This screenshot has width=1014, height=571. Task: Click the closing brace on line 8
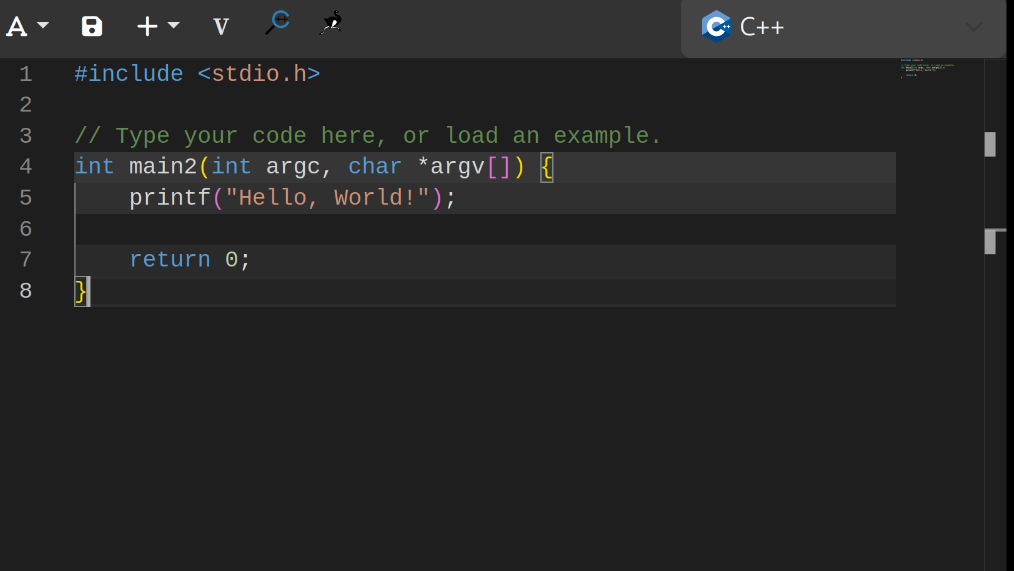[x=81, y=292]
